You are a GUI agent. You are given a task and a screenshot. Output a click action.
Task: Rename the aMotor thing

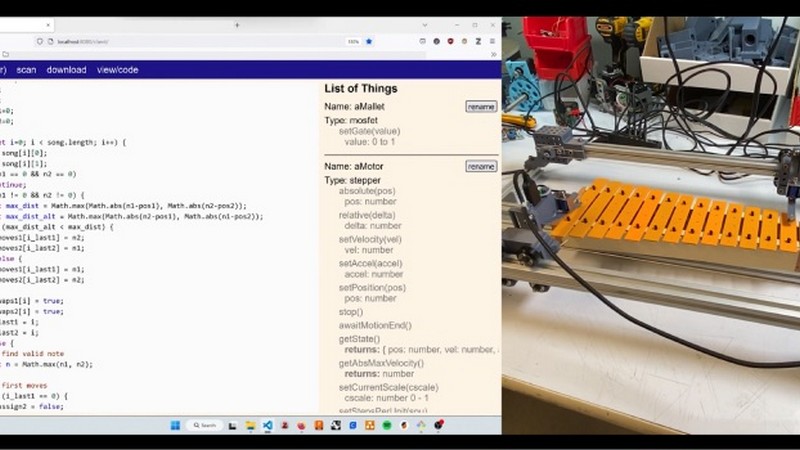point(481,166)
